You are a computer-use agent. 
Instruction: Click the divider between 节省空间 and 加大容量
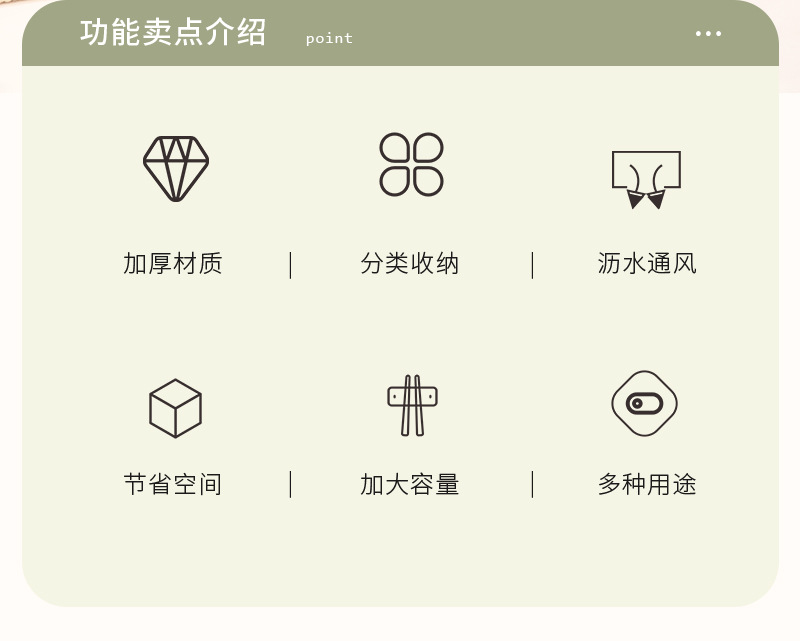290,484
